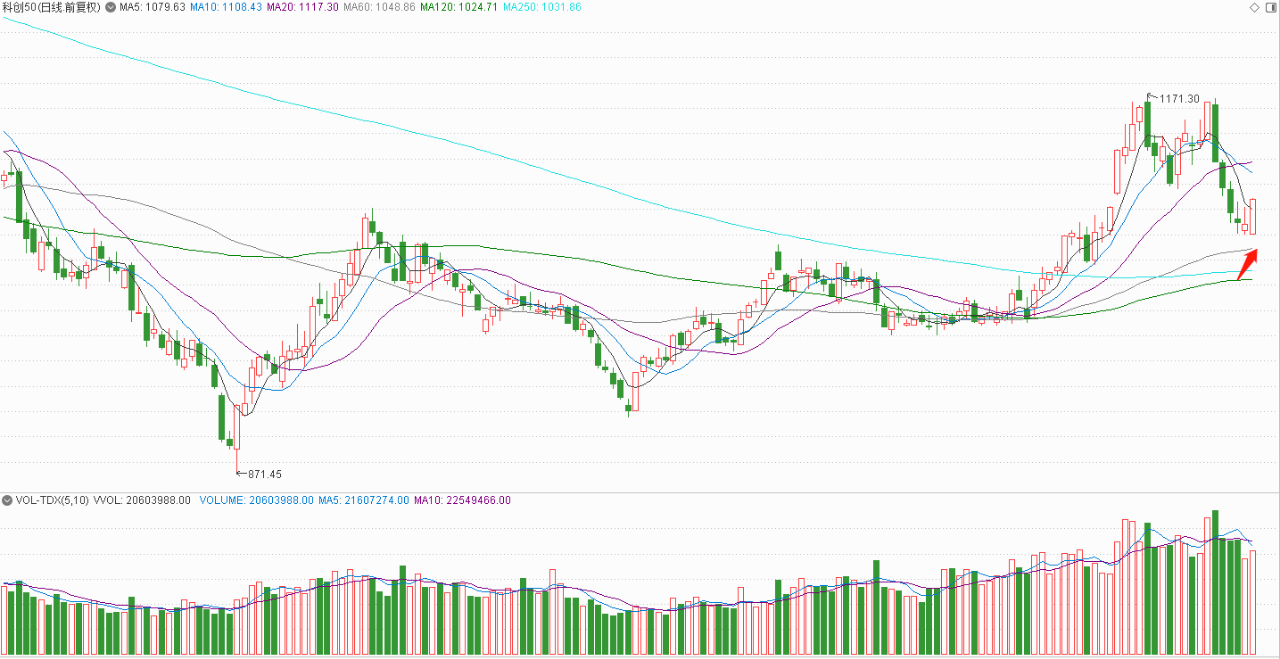The height and width of the screenshot is (659, 1280).
Task: Click the latest red candlestick on chart
Action: pyautogui.click(x=1252, y=216)
